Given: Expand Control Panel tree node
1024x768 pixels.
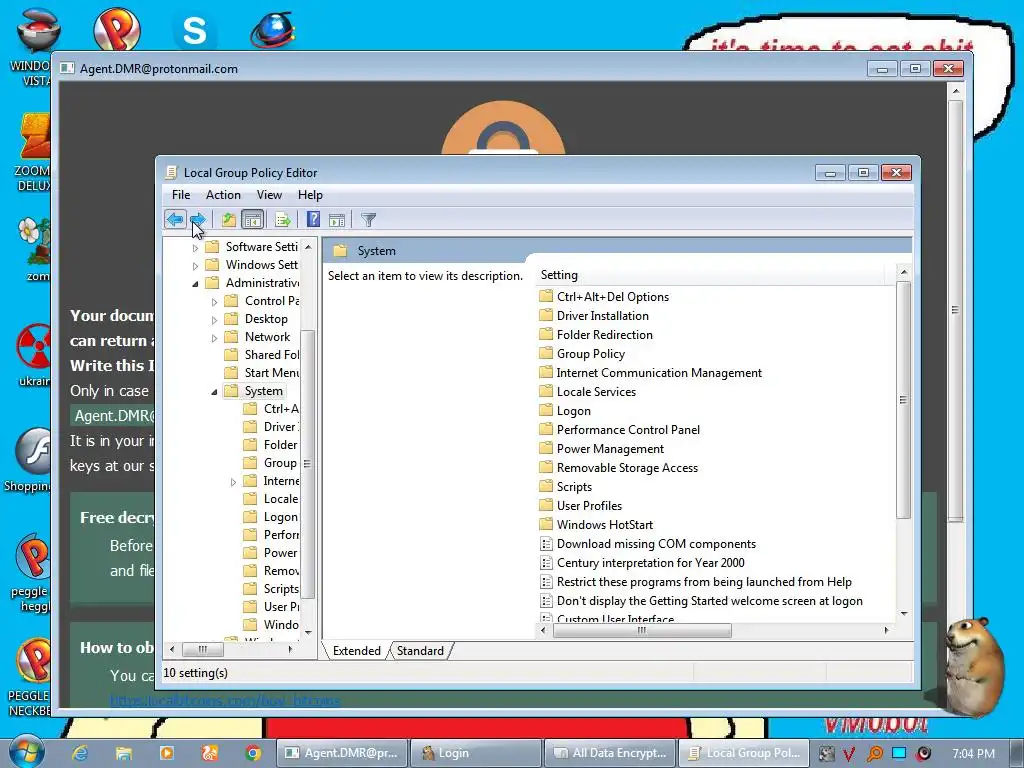Looking at the screenshot, I should (214, 302).
